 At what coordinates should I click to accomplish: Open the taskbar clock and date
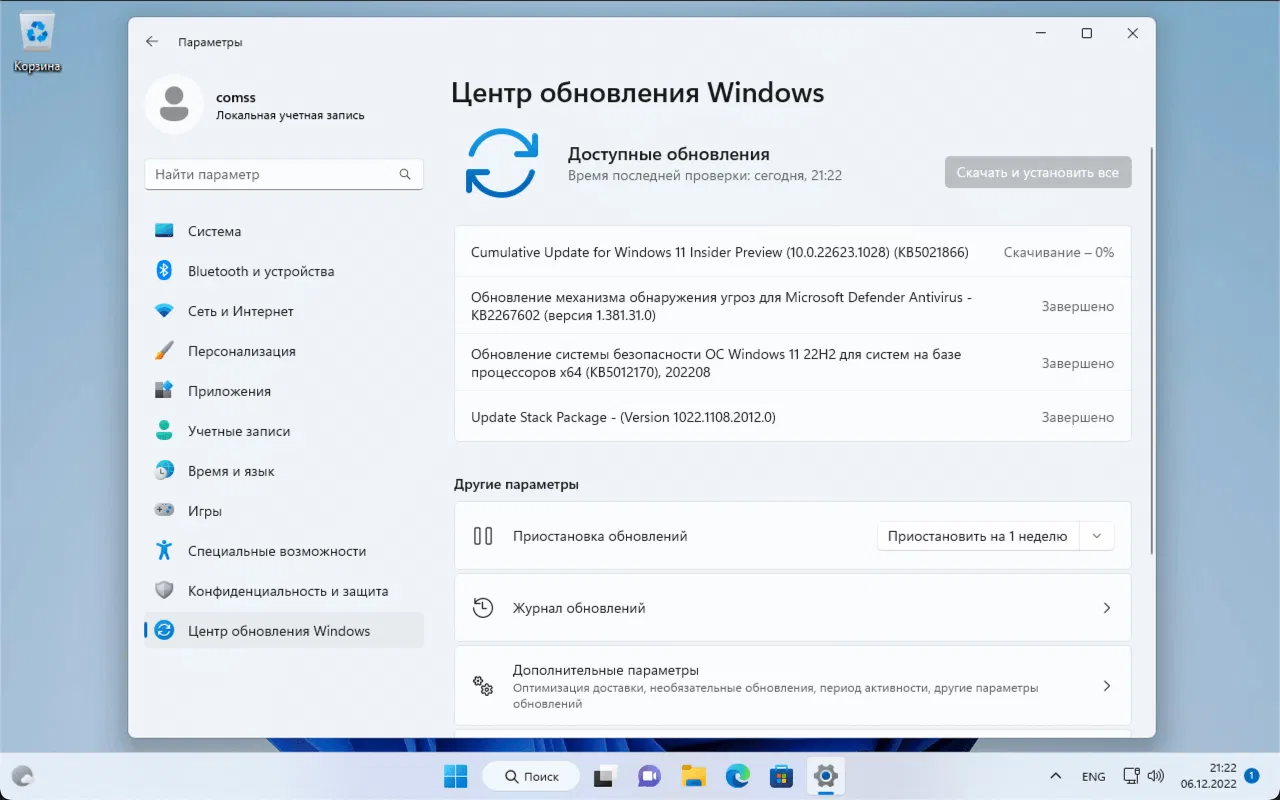tap(1210, 776)
